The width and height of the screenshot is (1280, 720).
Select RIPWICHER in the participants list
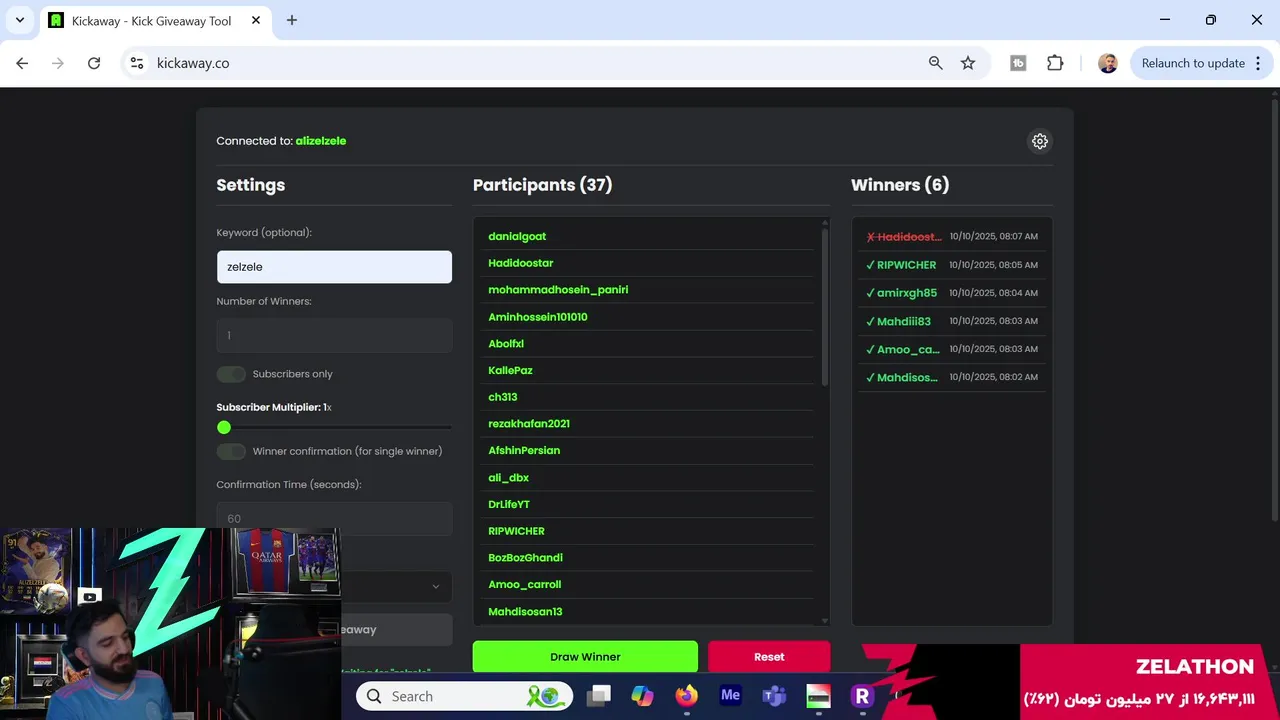tap(516, 531)
